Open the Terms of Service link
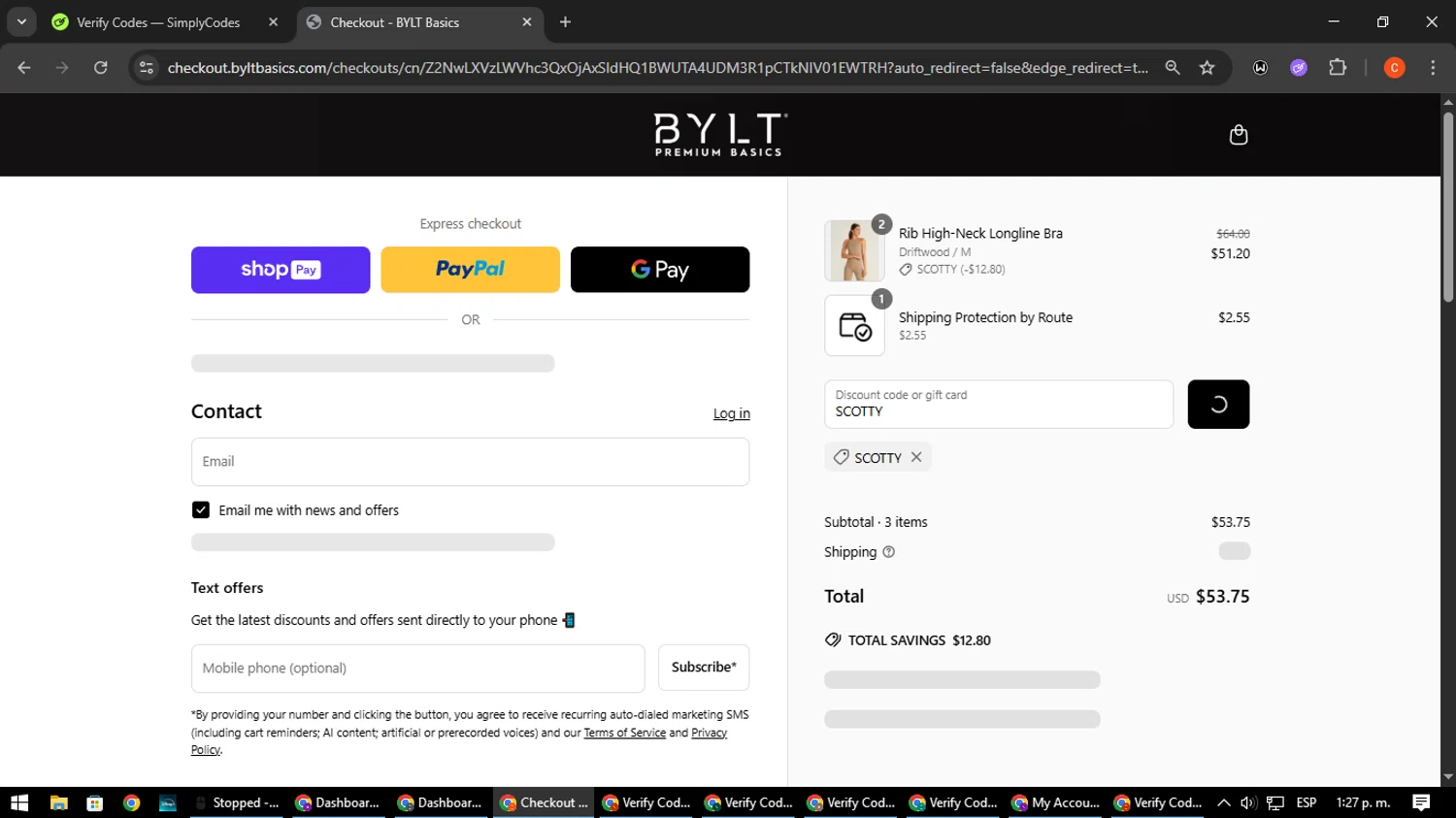Image resolution: width=1456 pixels, height=818 pixels. point(625,733)
